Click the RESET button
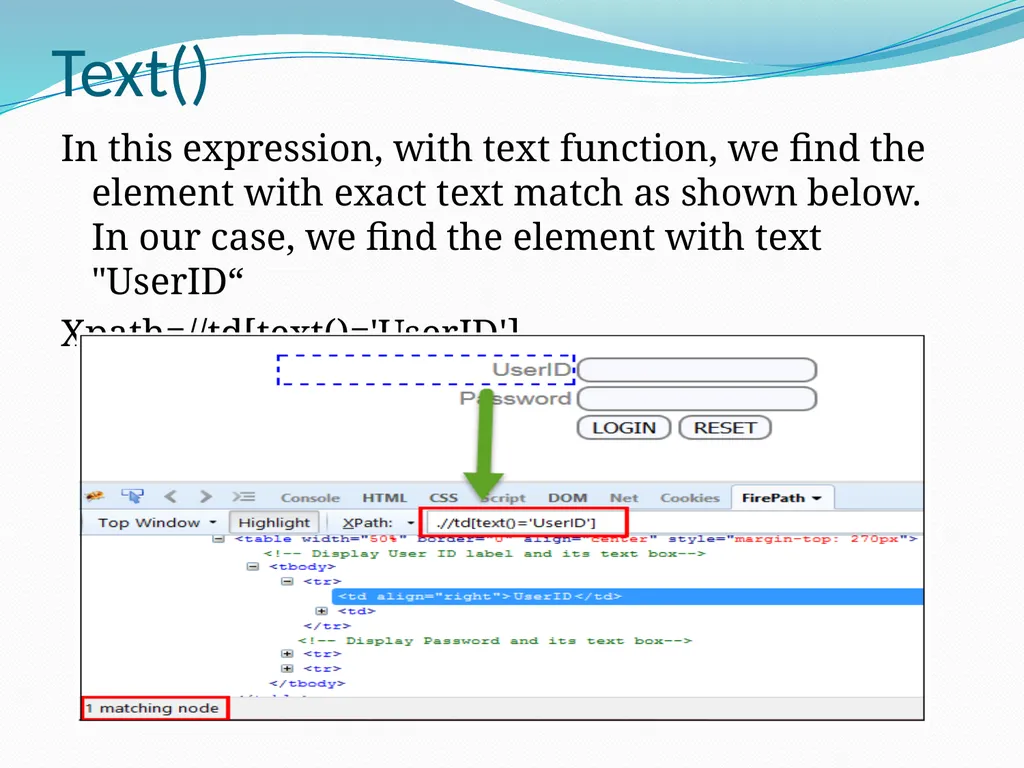This screenshot has height=768, width=1024. click(725, 428)
